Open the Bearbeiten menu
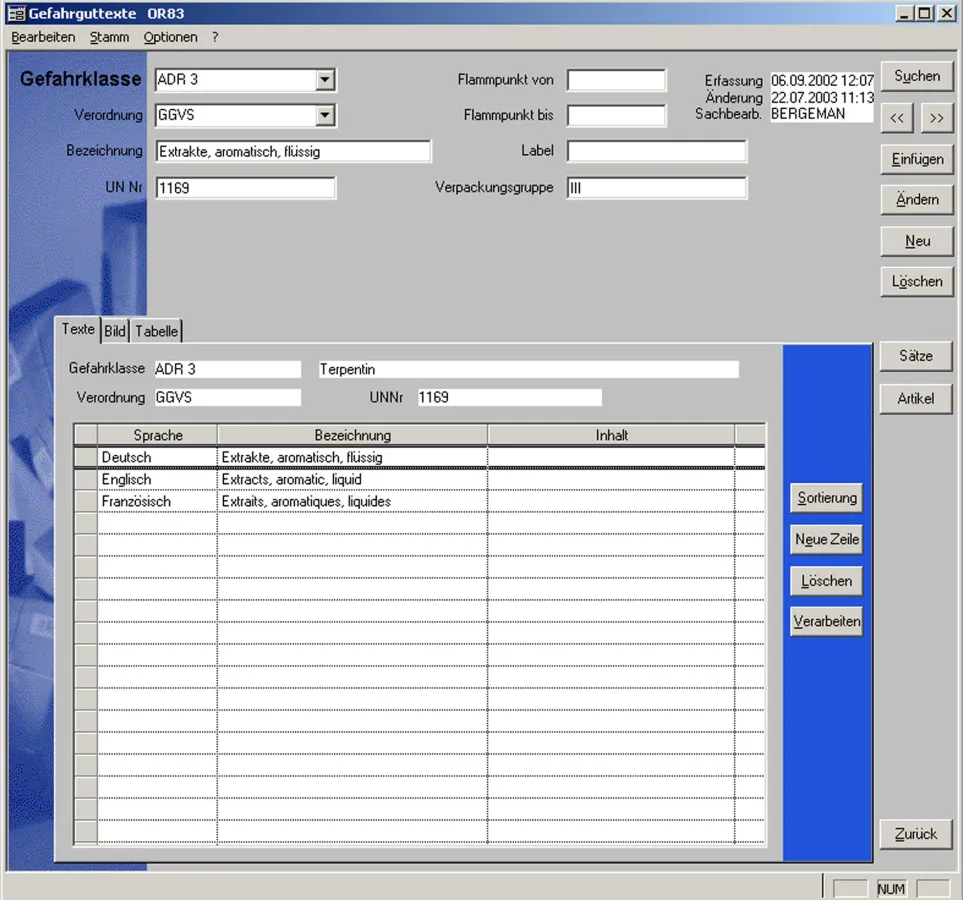963x900 pixels. 44,37
